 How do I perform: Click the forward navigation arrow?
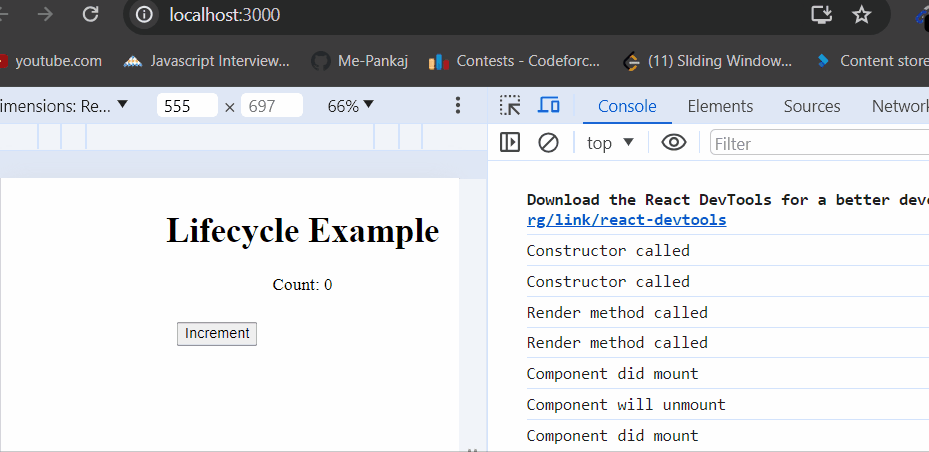(x=45, y=14)
